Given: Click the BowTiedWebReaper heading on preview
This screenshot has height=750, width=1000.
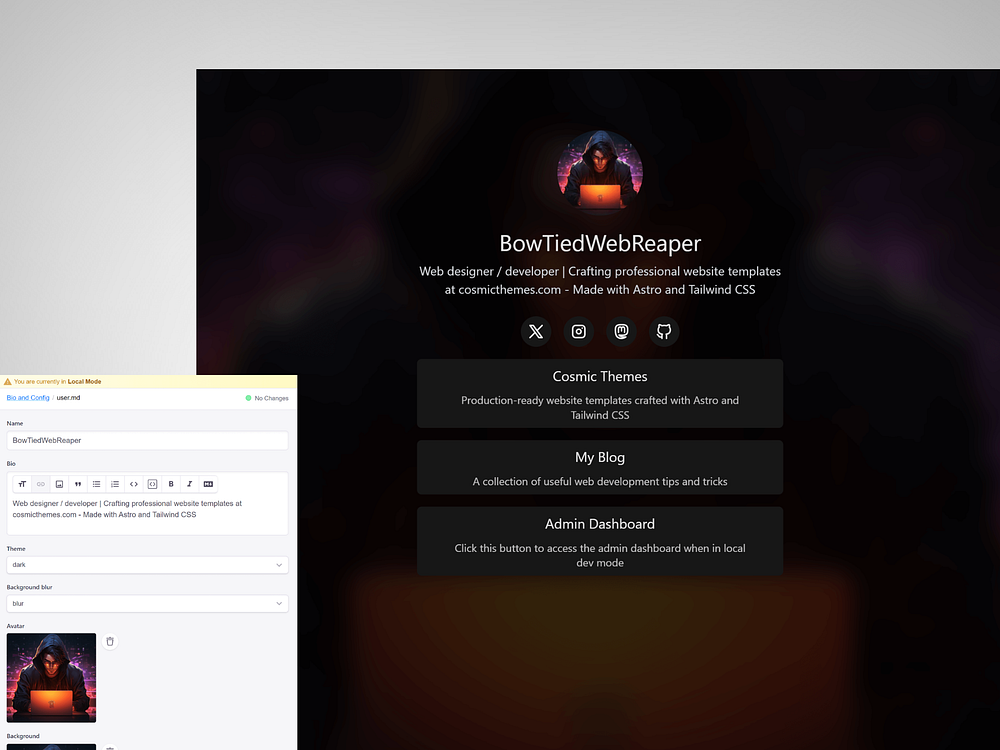Looking at the screenshot, I should [599, 243].
